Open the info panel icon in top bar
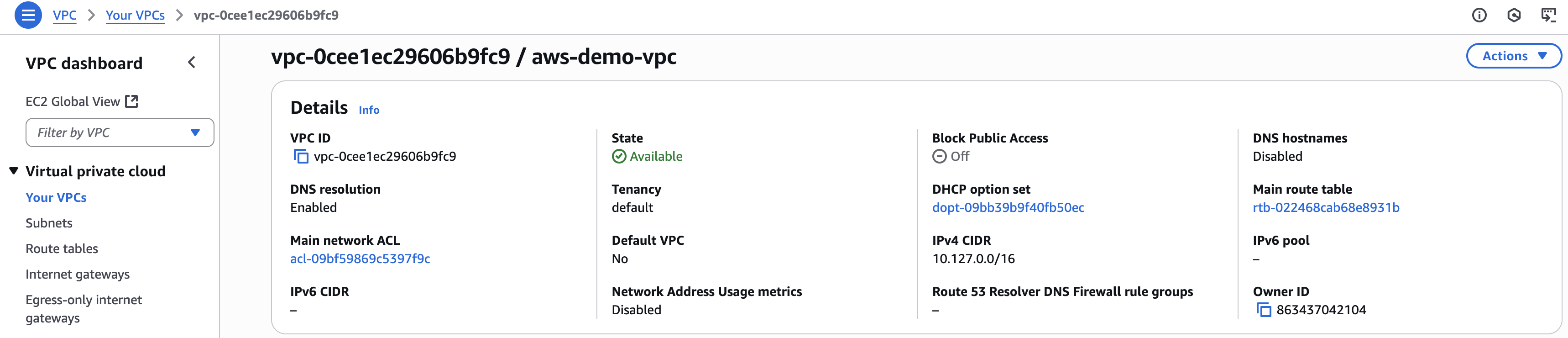Image resolution: width=1568 pixels, height=338 pixels. click(x=1479, y=15)
